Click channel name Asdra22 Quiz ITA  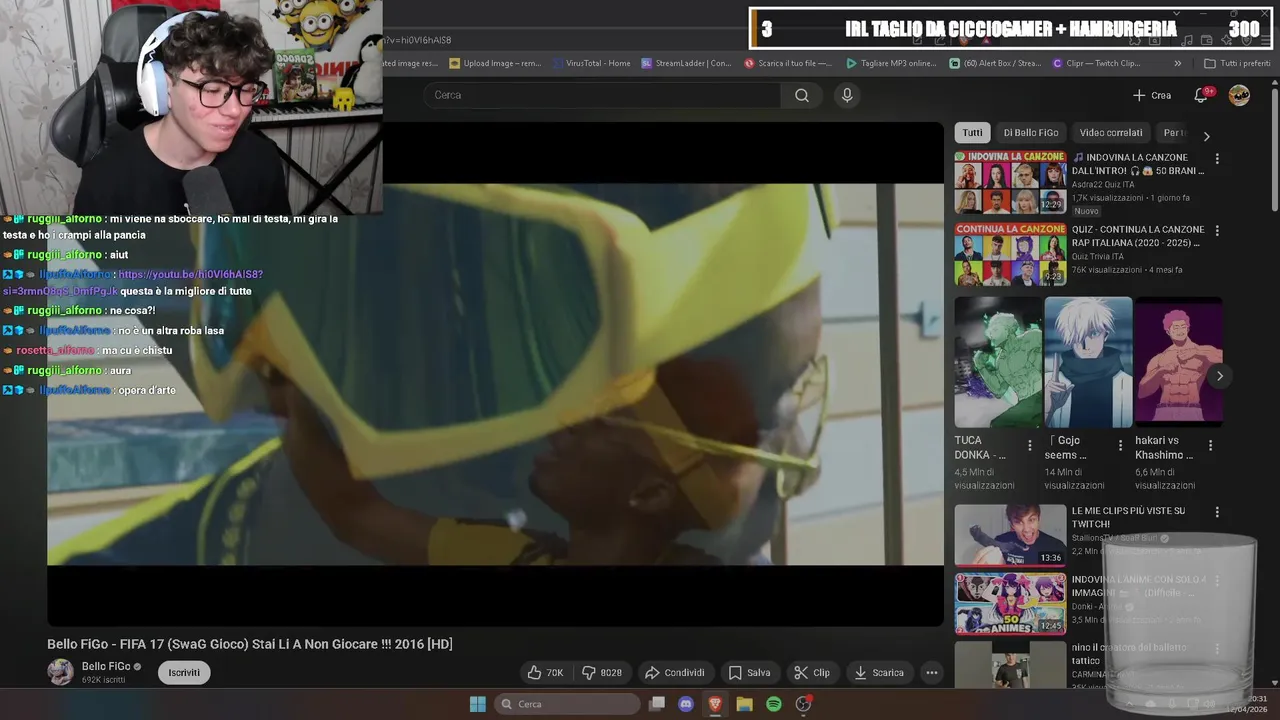click(1103, 184)
